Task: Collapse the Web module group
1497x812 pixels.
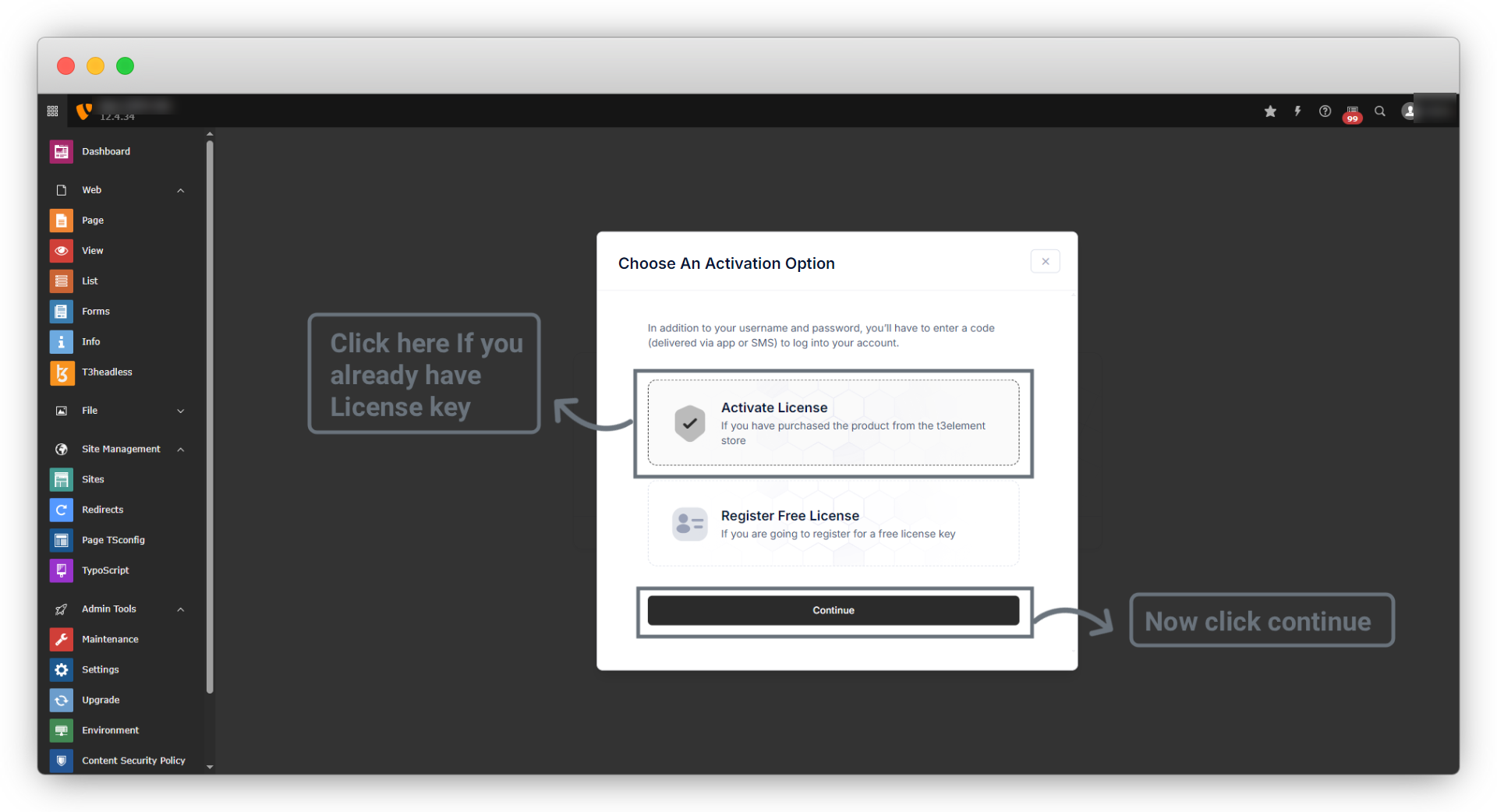Action: click(x=181, y=190)
